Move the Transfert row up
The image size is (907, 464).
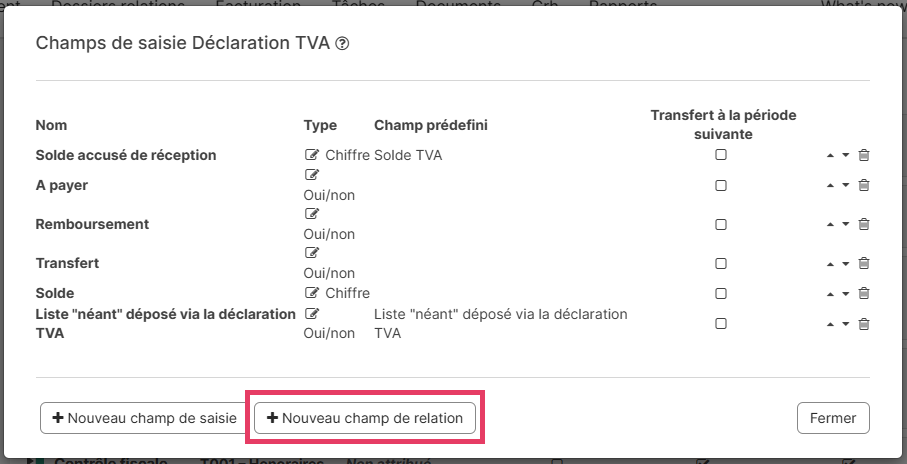pyautogui.click(x=830, y=264)
